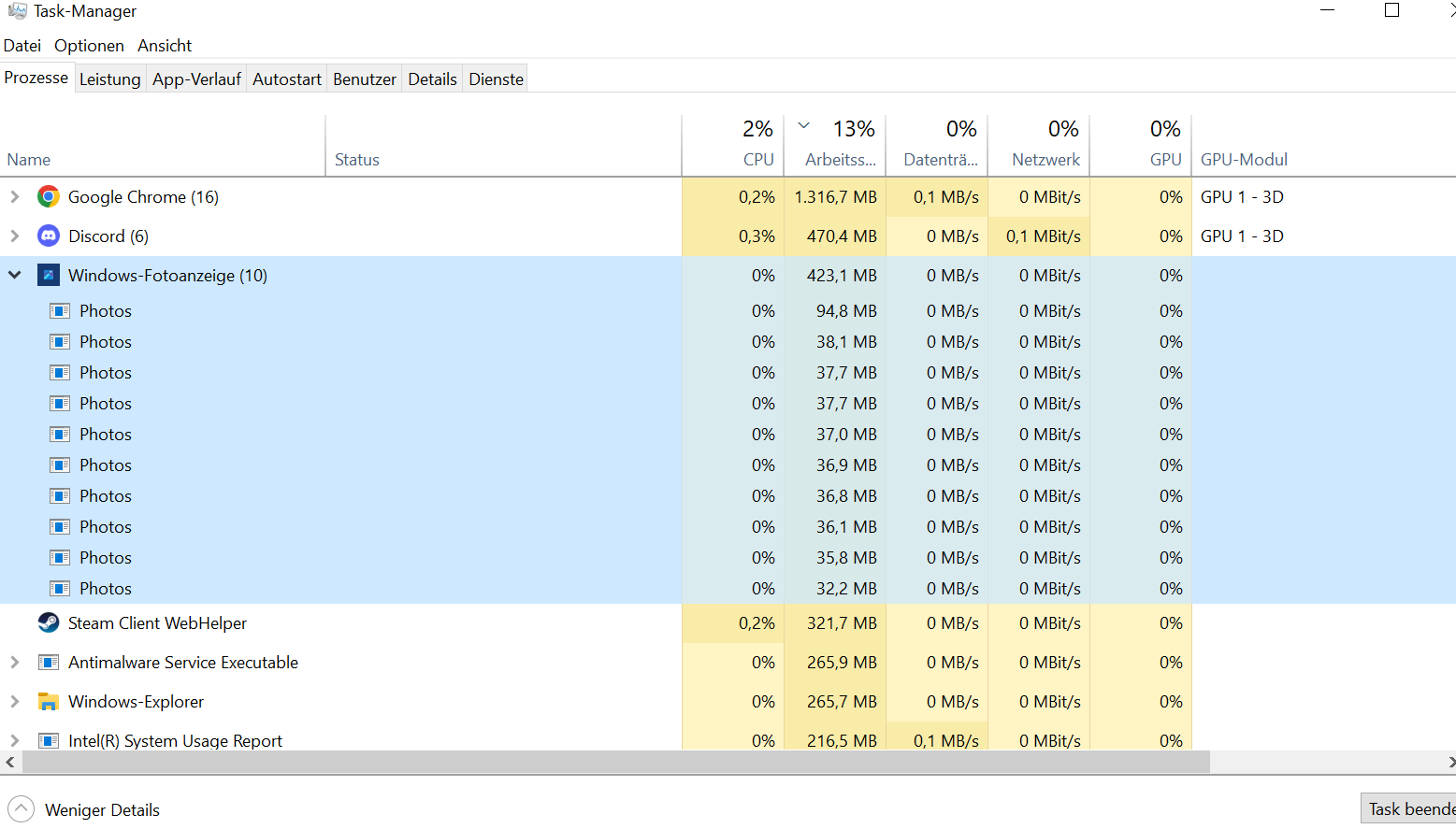The height and width of the screenshot is (829, 1456).
Task: Click the Task beenden button
Action: (x=1408, y=809)
